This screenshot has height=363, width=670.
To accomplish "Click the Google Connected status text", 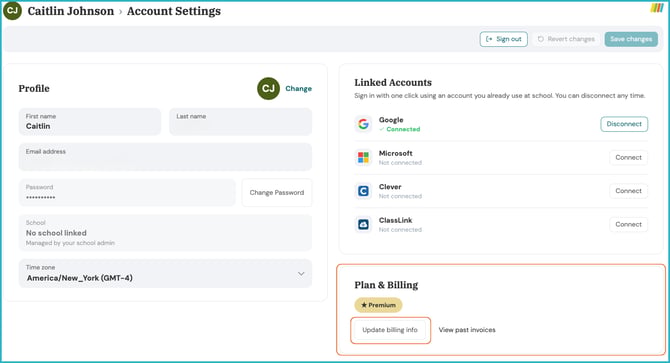I will [x=400, y=129].
